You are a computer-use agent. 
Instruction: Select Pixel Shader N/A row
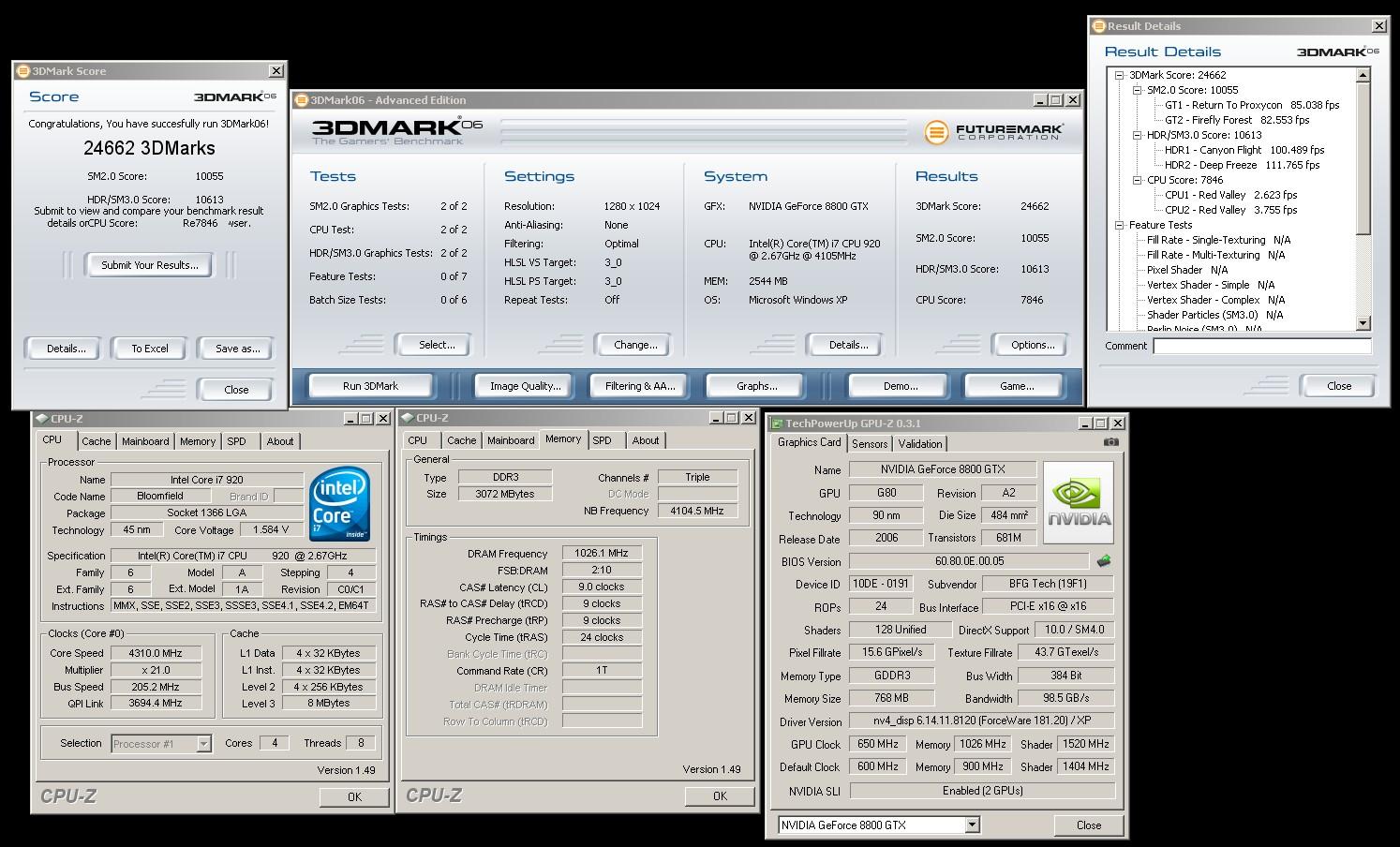tap(1187, 270)
